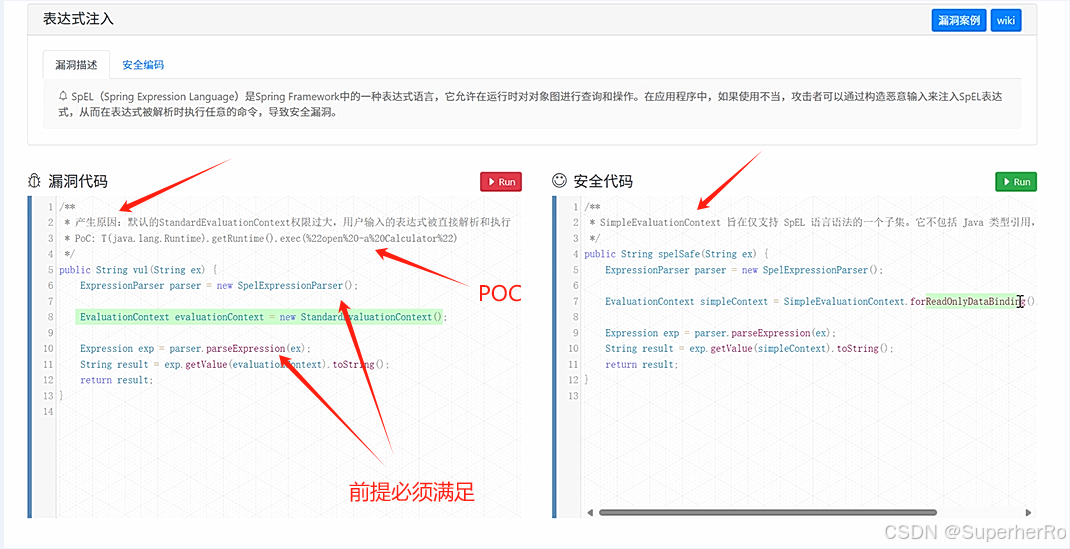Click the PoC comment line with getRuntime().exec
The width and height of the screenshot is (1070, 549).
(261, 238)
